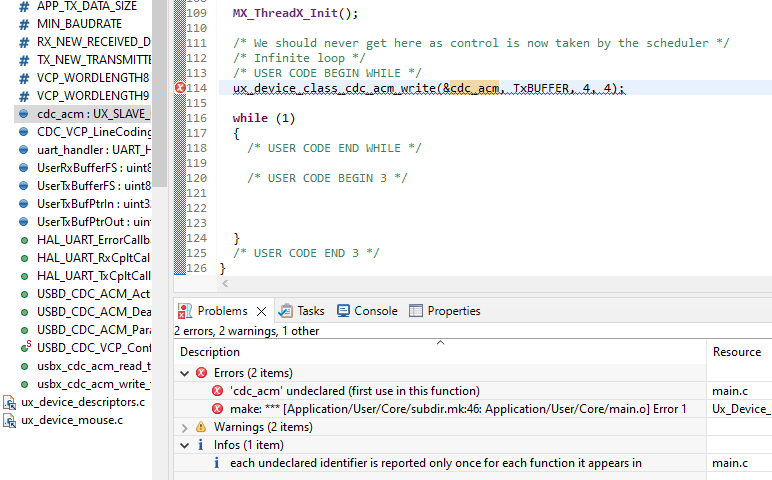Click the variable icon beside uart_handler
Viewport: 772px width, 480px height.
[24, 150]
